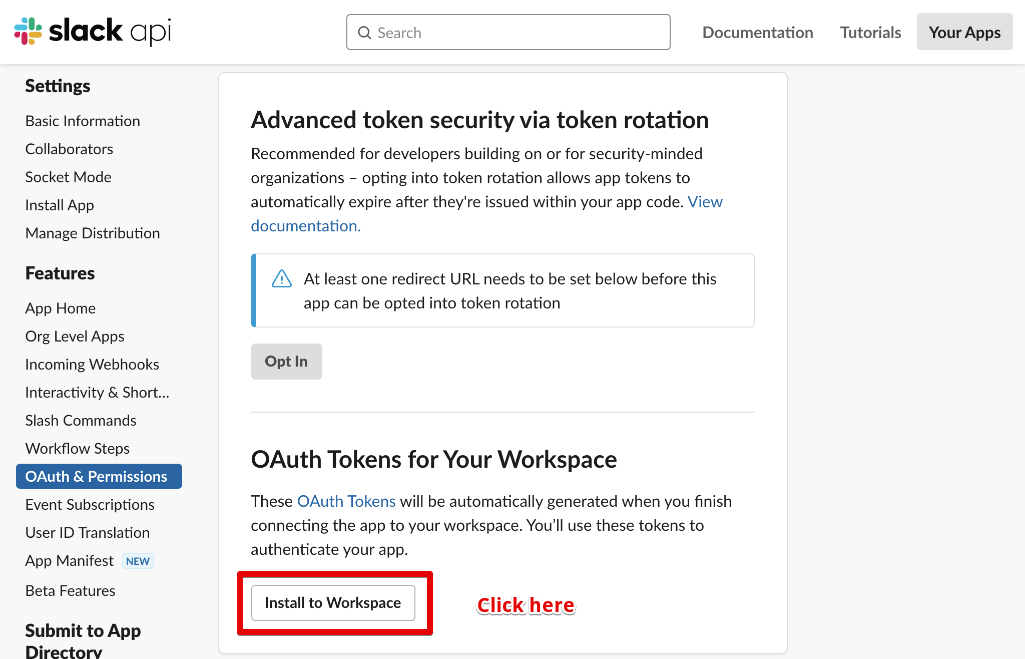Select Basic Information in sidebar
1025x659 pixels.
(82, 121)
